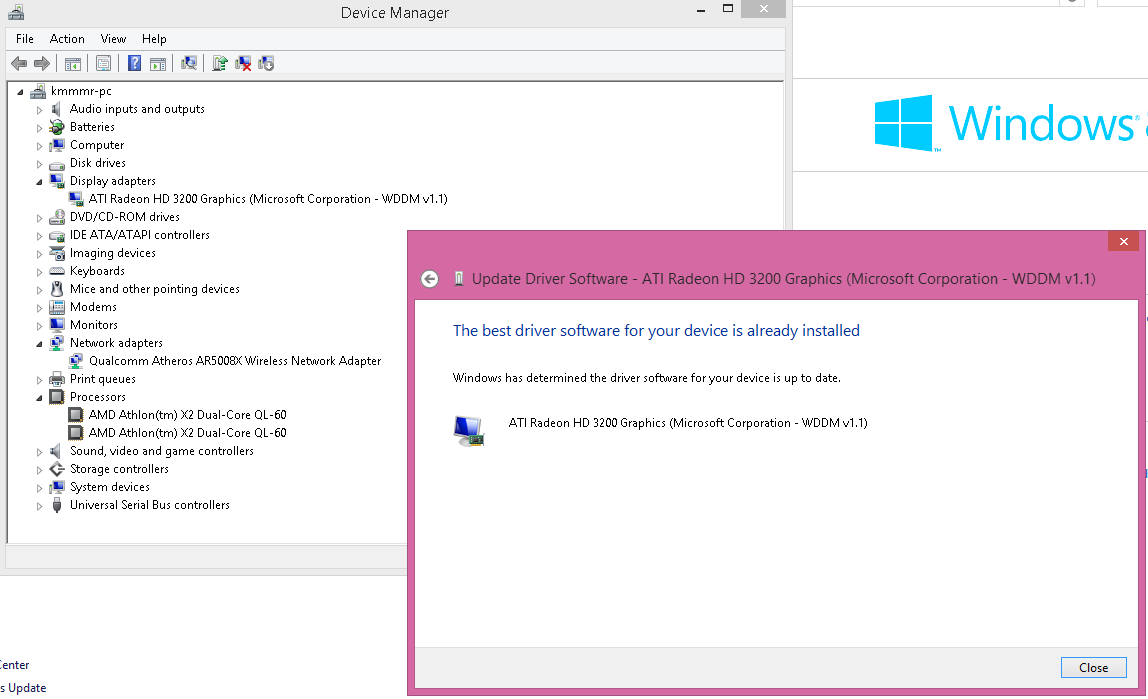Expand the Monitors node
The height and width of the screenshot is (699, 1148).
click(x=40, y=326)
